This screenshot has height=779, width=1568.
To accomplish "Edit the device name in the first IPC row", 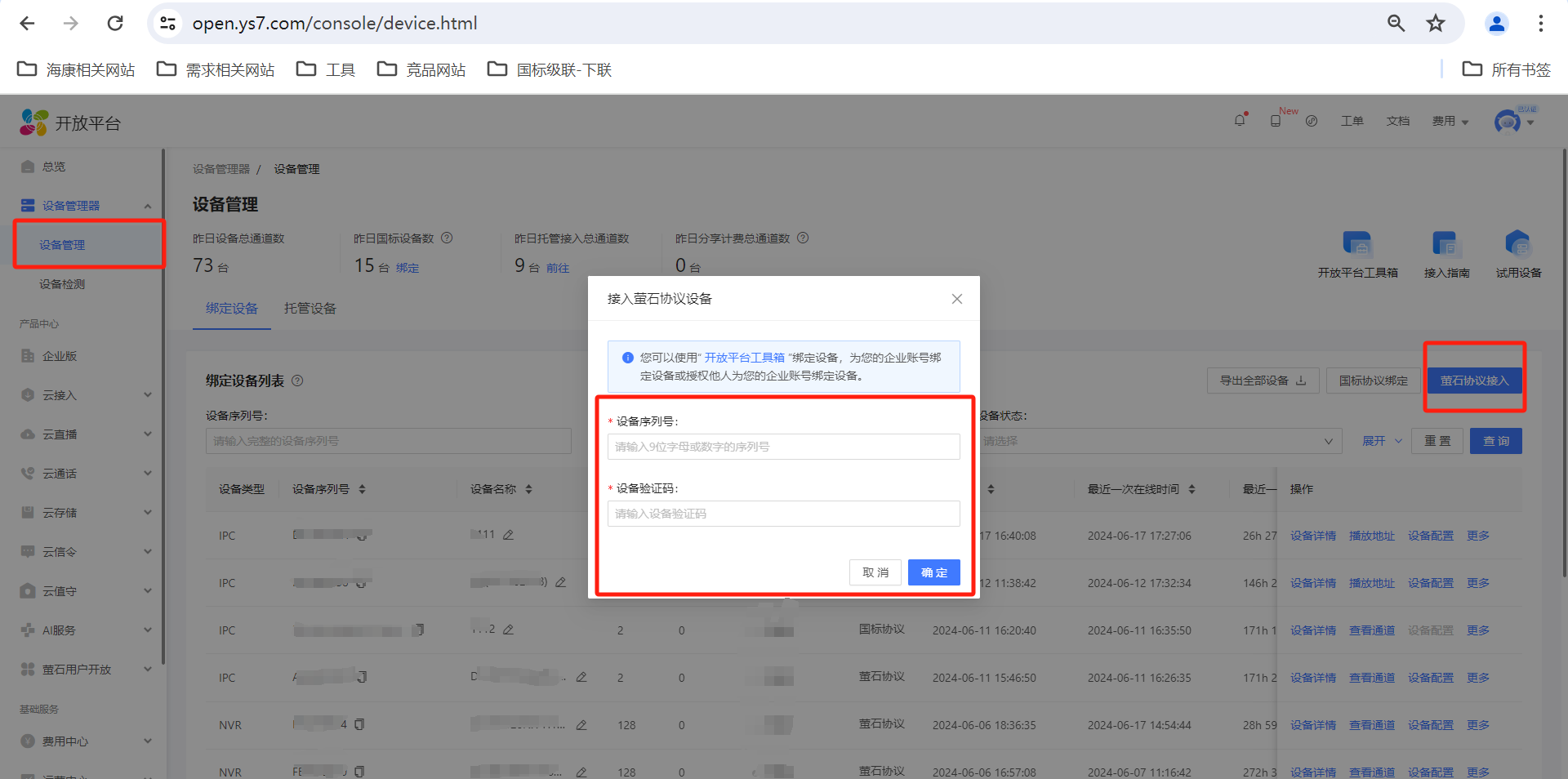I will pos(508,535).
